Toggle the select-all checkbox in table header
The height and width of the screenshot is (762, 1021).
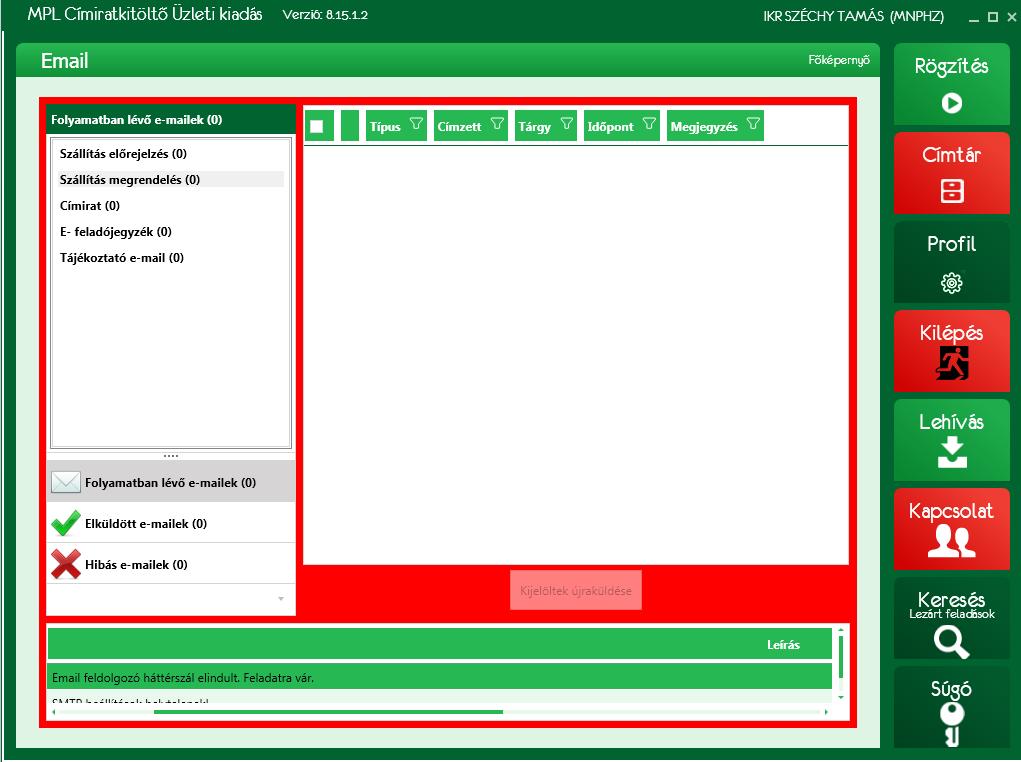point(316,126)
